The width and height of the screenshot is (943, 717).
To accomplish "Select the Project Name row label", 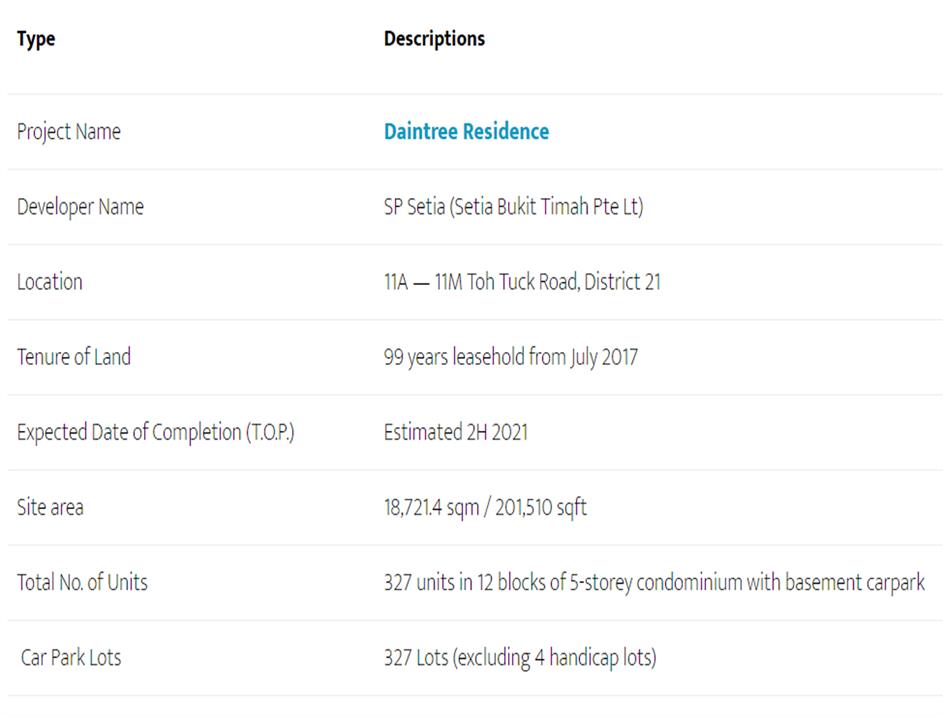I will [69, 132].
